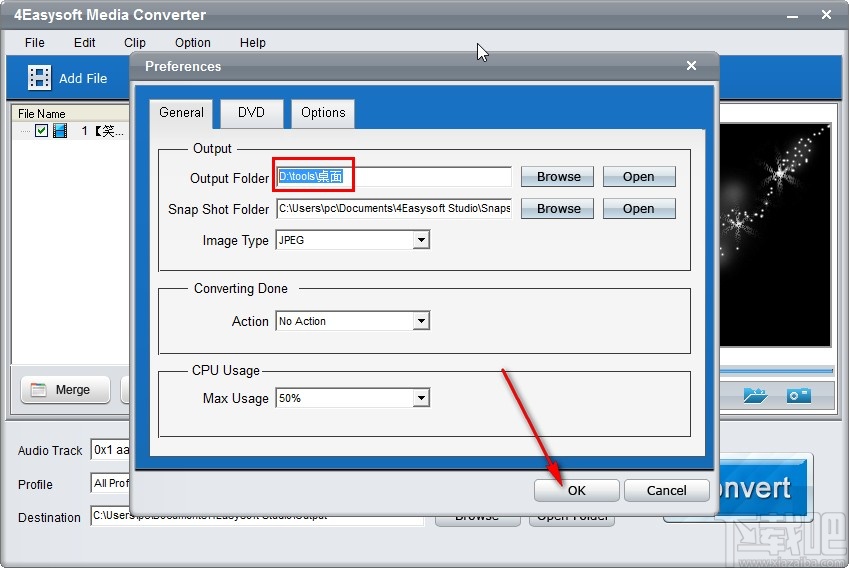This screenshot has width=849, height=568.
Task: Minimize the 4Easysoft Media Converter window
Action: (x=792, y=16)
